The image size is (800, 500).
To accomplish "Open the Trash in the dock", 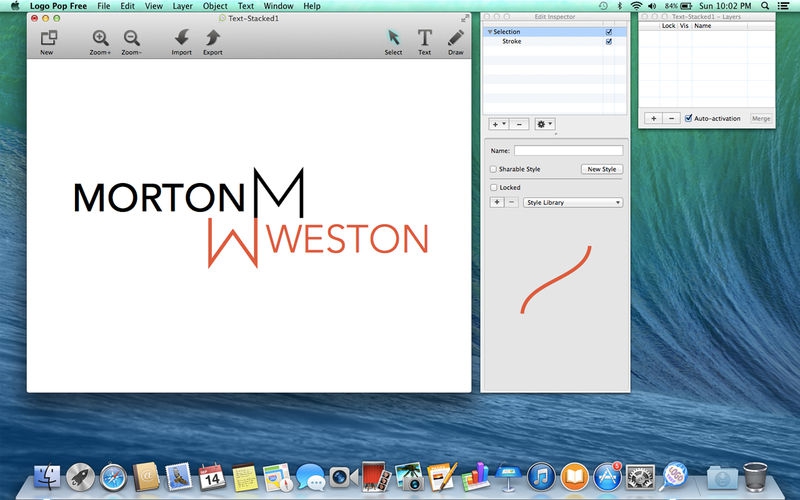I will coord(755,477).
